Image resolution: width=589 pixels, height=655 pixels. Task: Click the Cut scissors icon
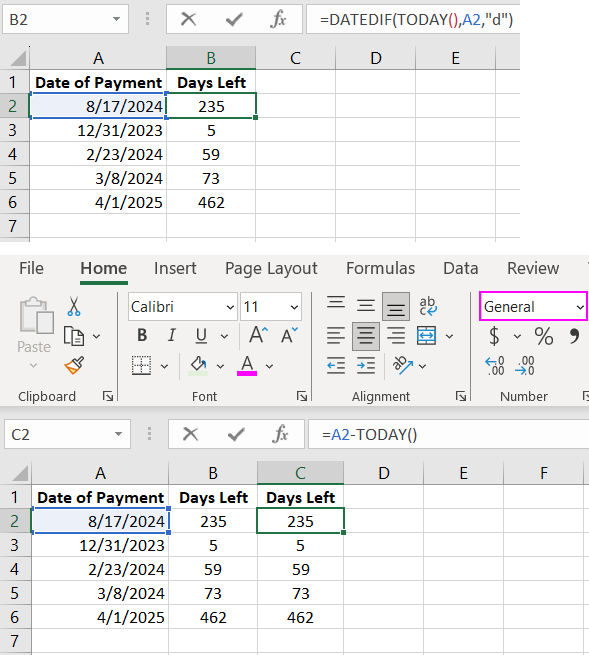click(74, 306)
